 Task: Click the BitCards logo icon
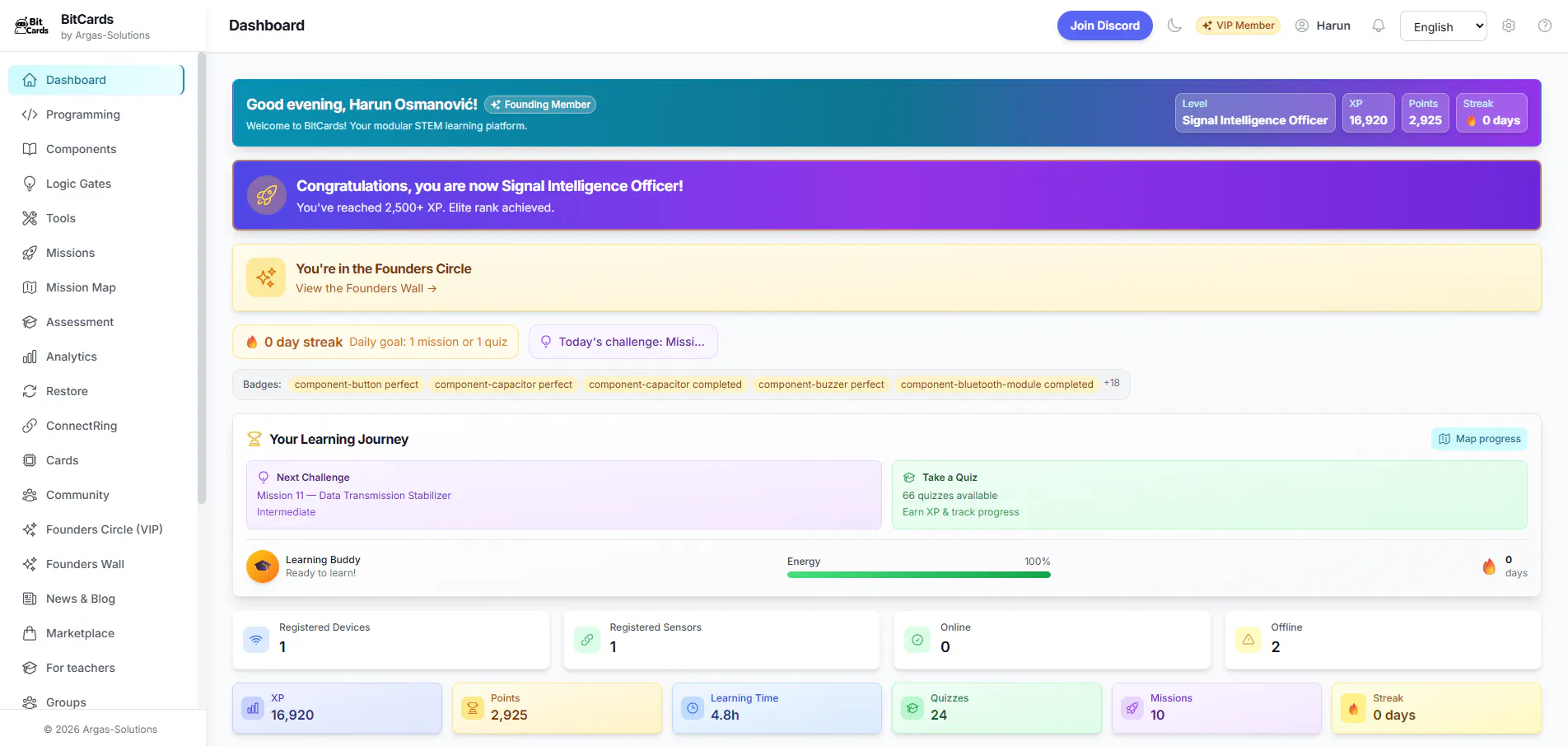click(x=31, y=26)
